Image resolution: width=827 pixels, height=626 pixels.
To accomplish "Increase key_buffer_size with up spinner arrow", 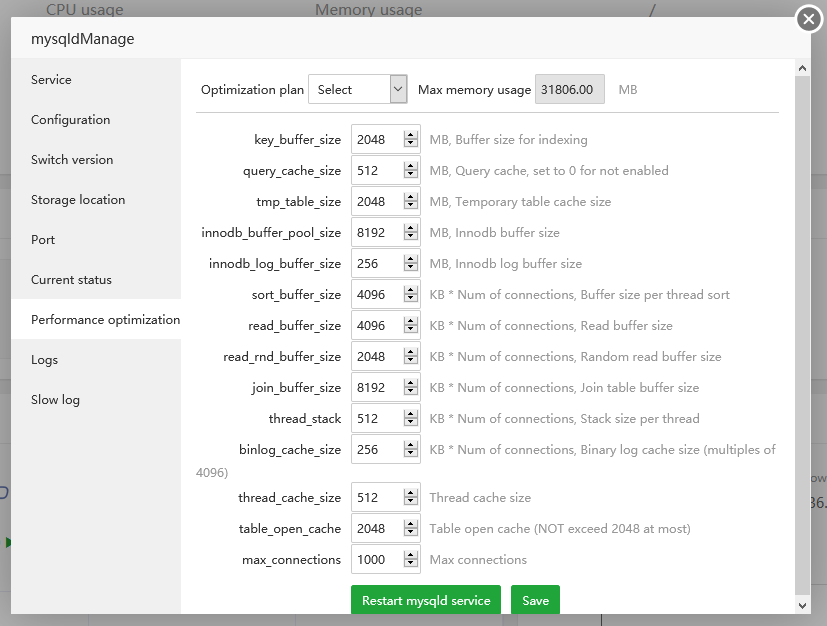I will click(411, 135).
